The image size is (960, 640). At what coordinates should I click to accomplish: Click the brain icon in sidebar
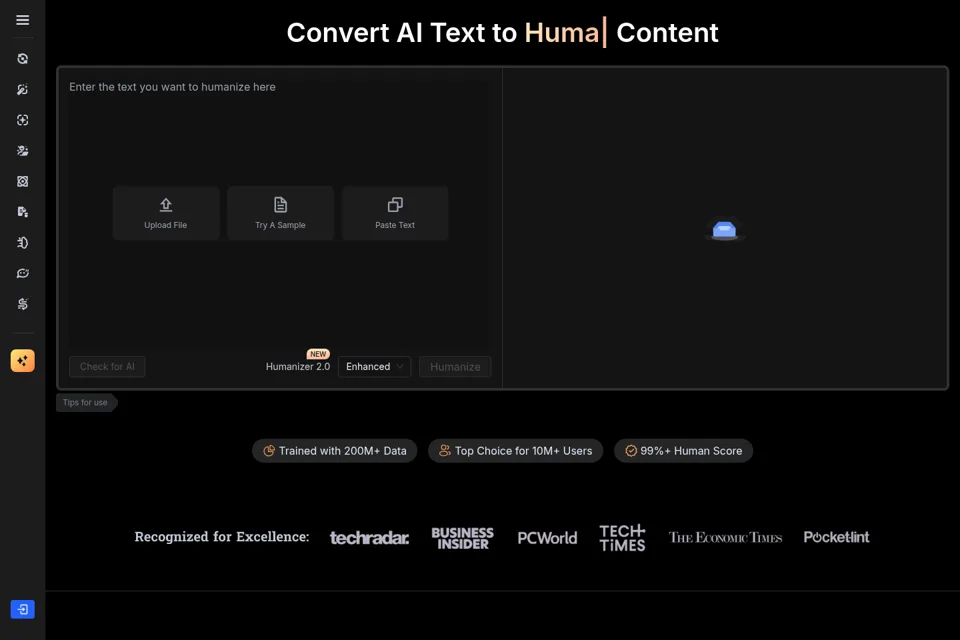point(23,243)
